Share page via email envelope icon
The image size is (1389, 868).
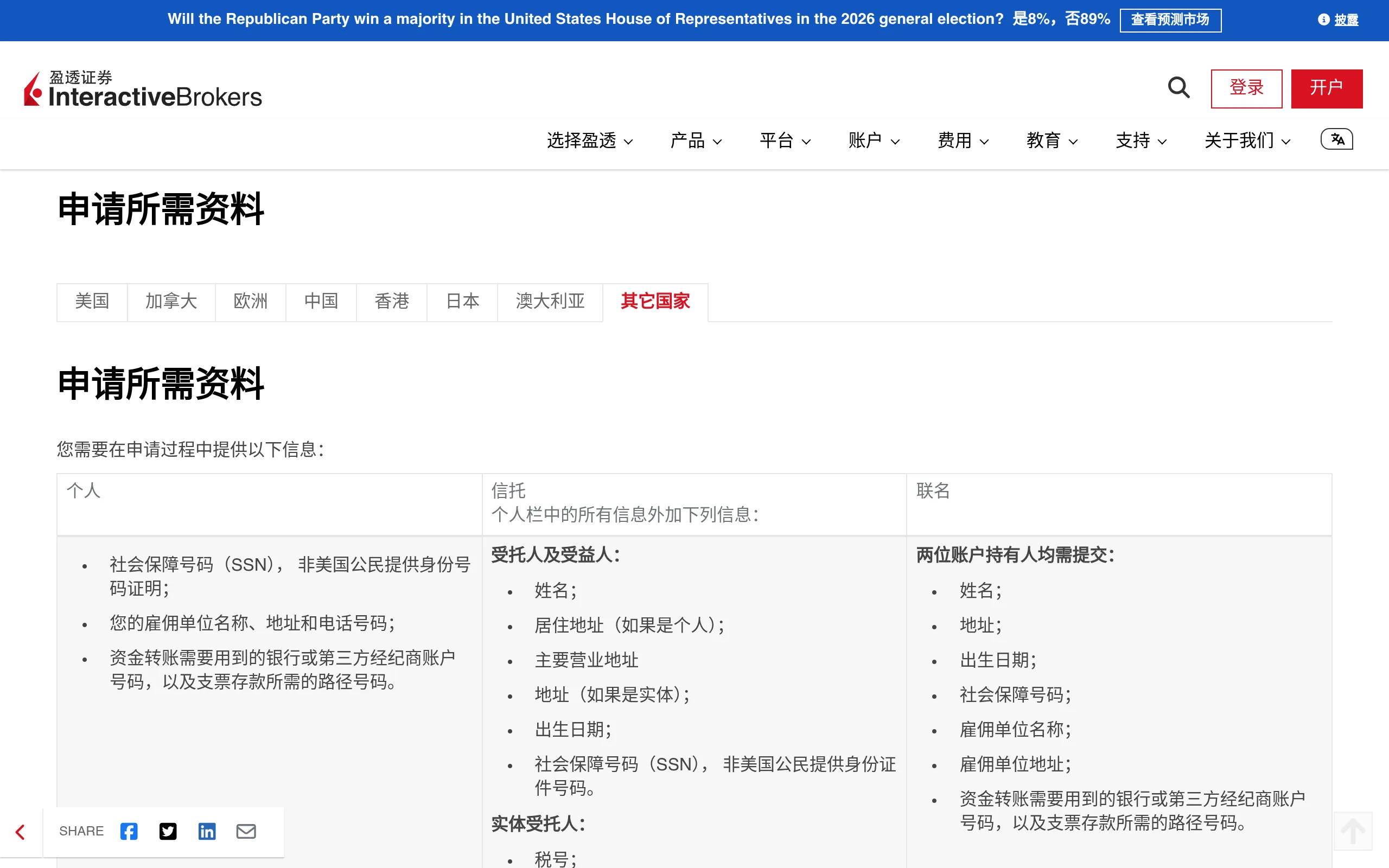point(246,831)
